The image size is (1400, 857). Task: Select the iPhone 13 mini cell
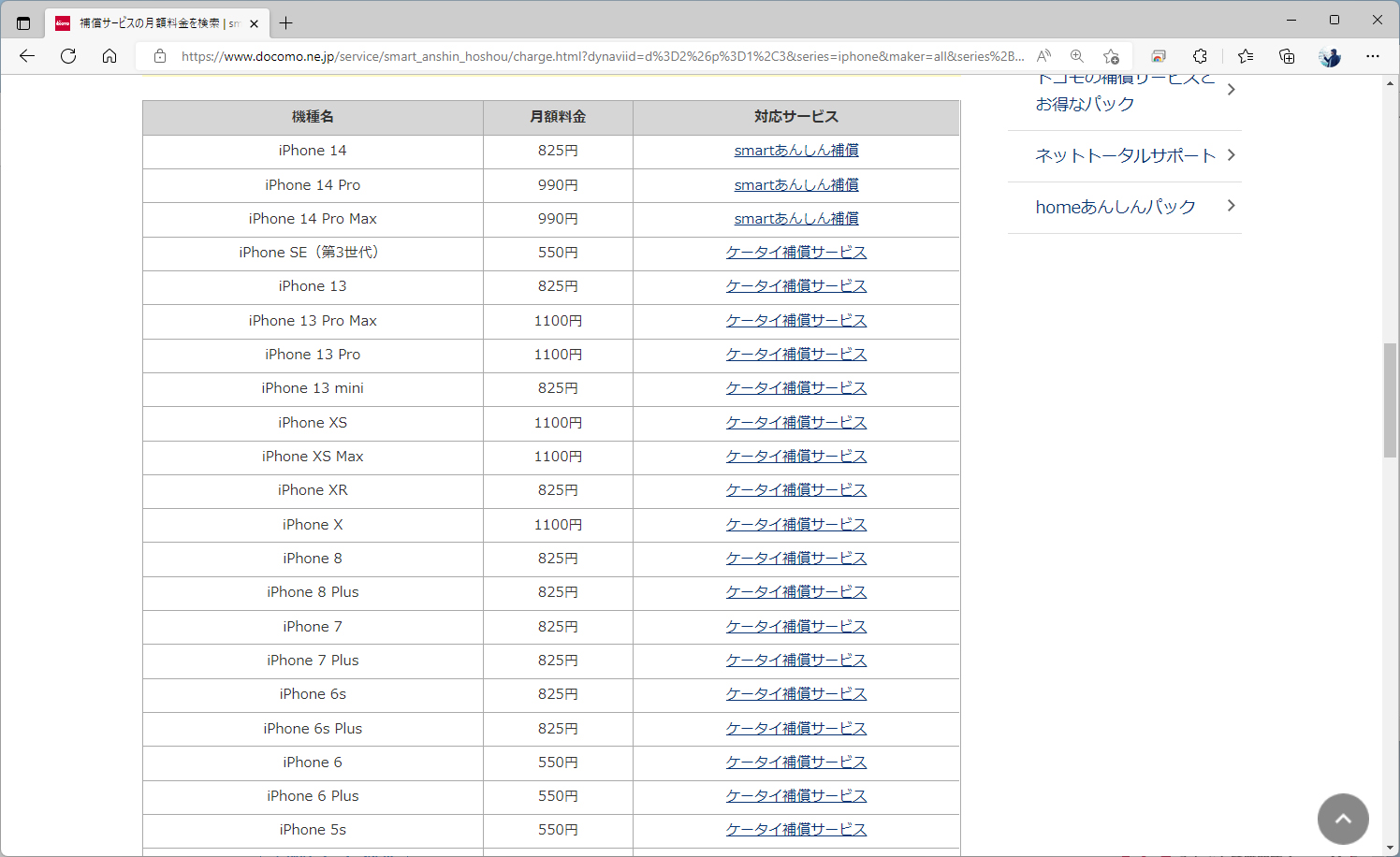pos(313,388)
